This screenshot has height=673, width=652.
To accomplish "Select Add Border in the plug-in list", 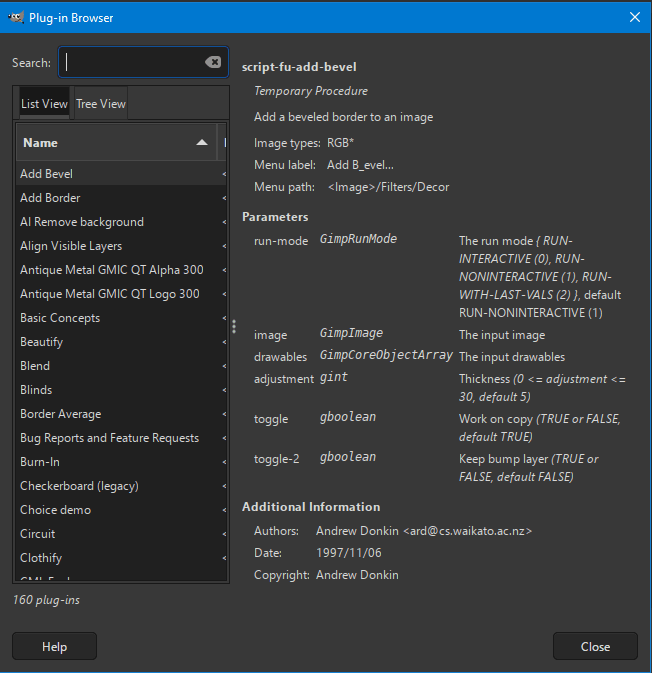I will 121,198.
